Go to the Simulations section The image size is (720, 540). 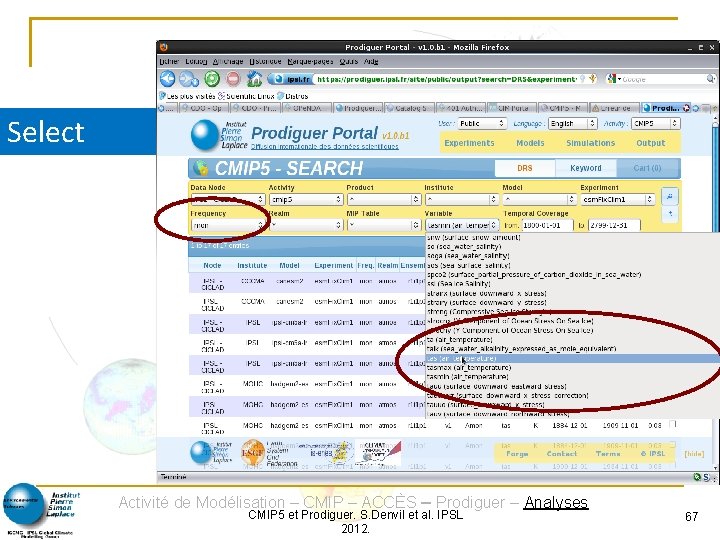tap(591, 143)
